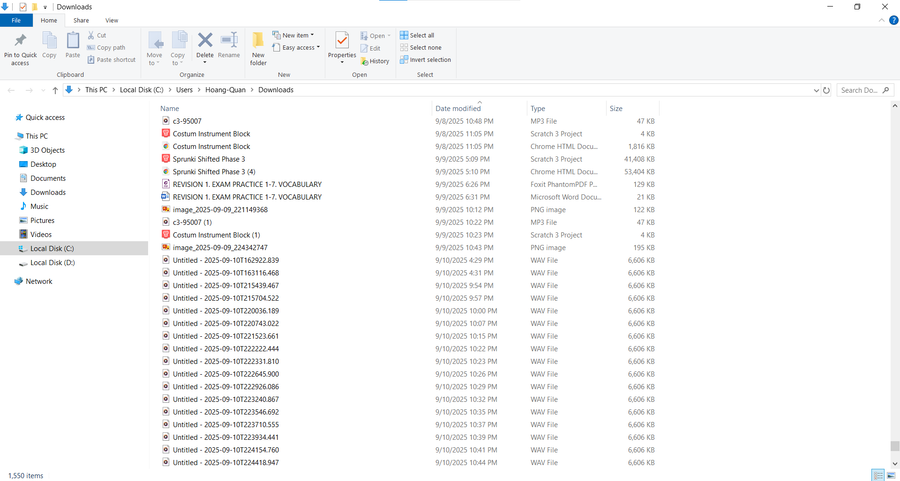Click Invert selection in ribbon
This screenshot has width=900, height=481.
[425, 60]
